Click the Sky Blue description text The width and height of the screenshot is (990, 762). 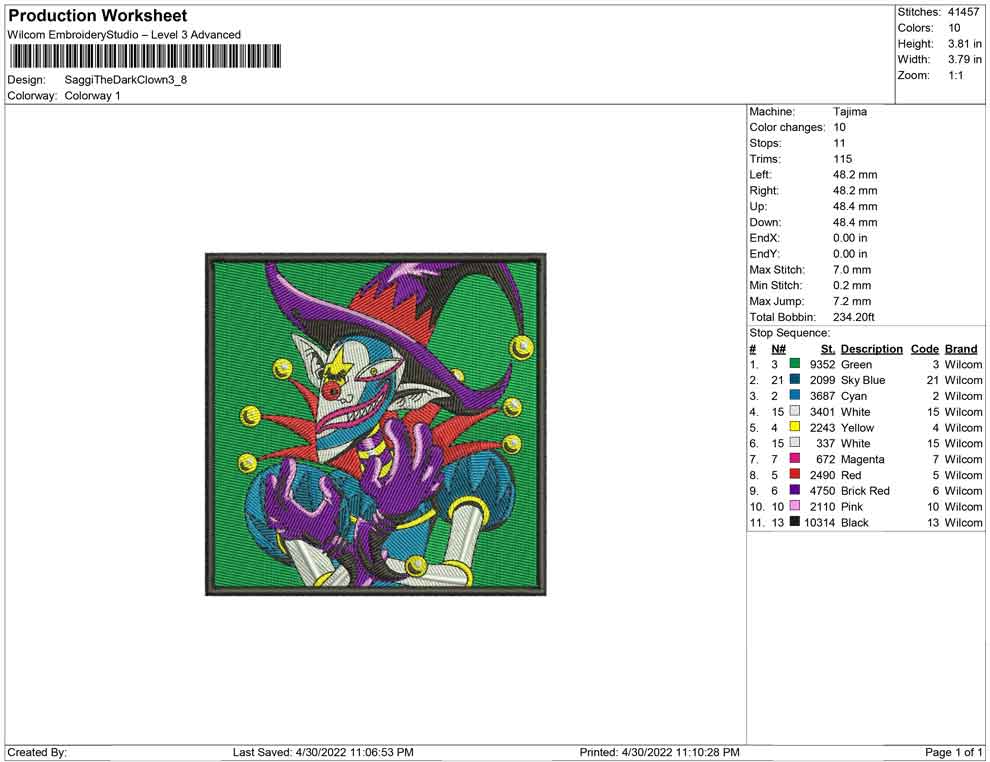point(863,380)
